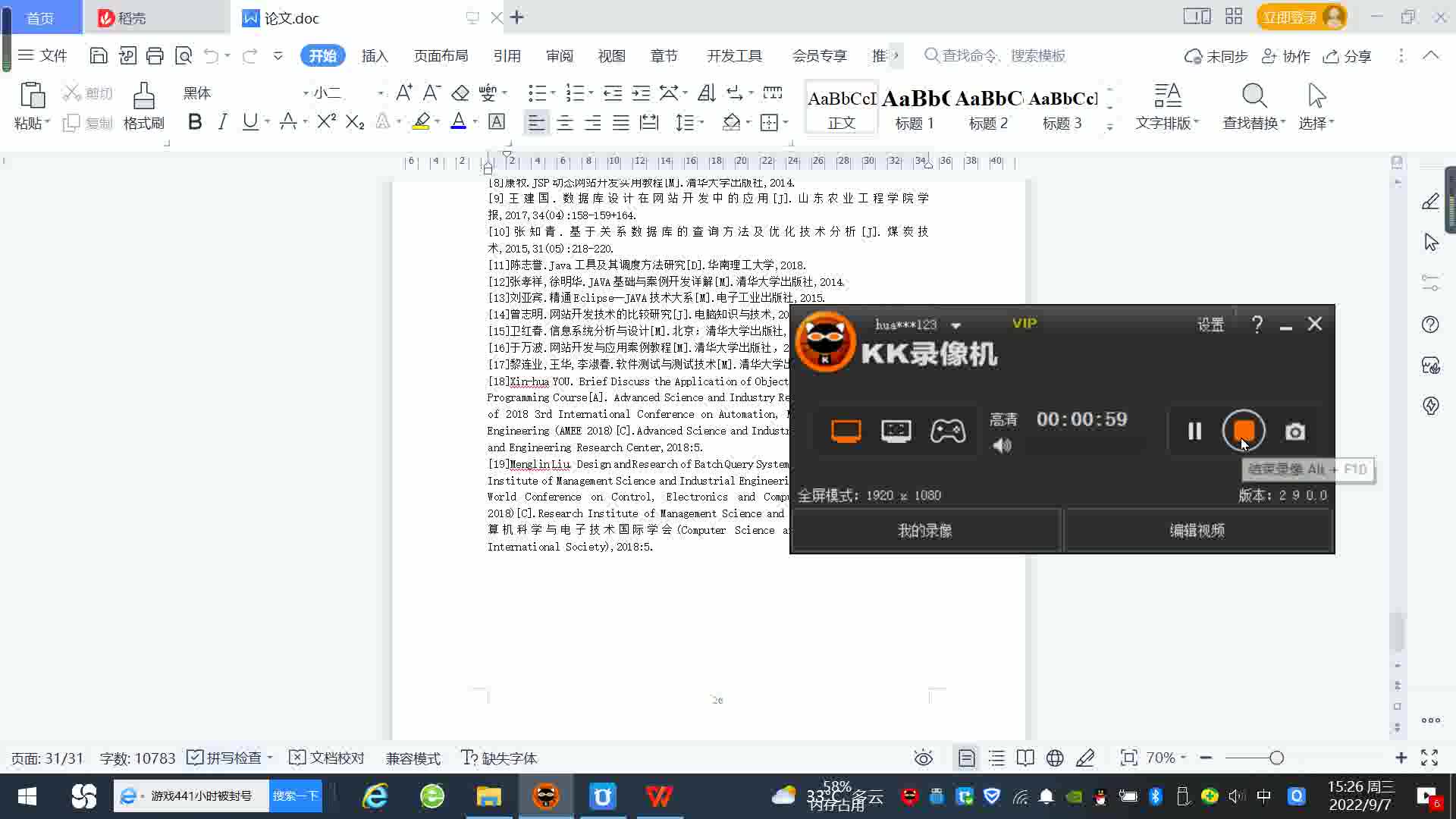1456x819 pixels.
Task: Toggle bold formatting B button
Action: coord(195,122)
